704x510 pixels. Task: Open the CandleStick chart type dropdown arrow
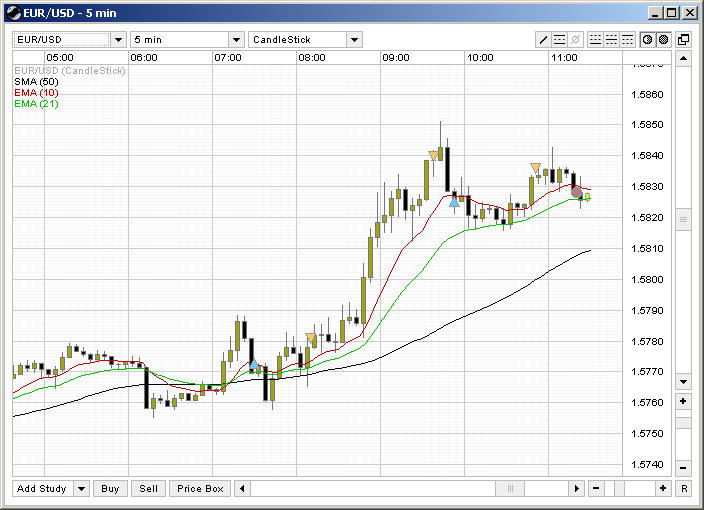354,40
